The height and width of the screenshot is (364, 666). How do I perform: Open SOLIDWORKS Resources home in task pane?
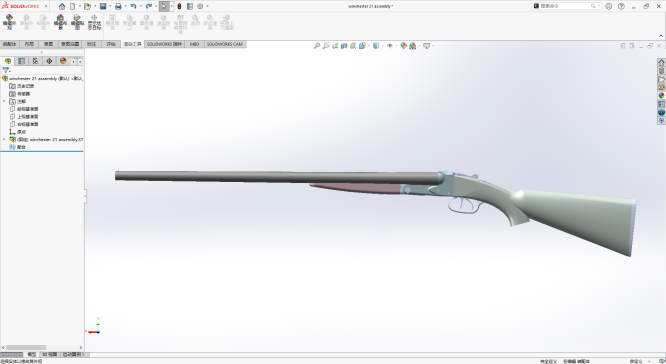coord(661,62)
